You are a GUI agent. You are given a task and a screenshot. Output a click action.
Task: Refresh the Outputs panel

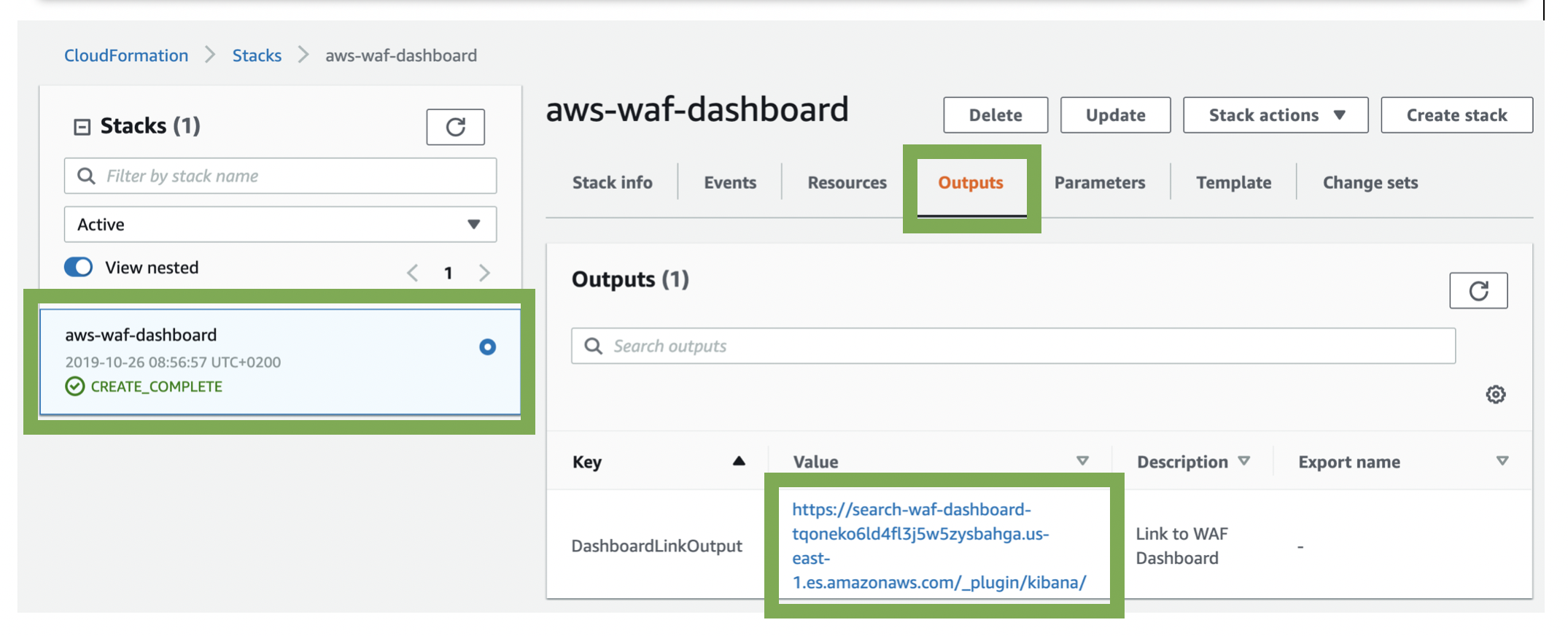(1478, 291)
